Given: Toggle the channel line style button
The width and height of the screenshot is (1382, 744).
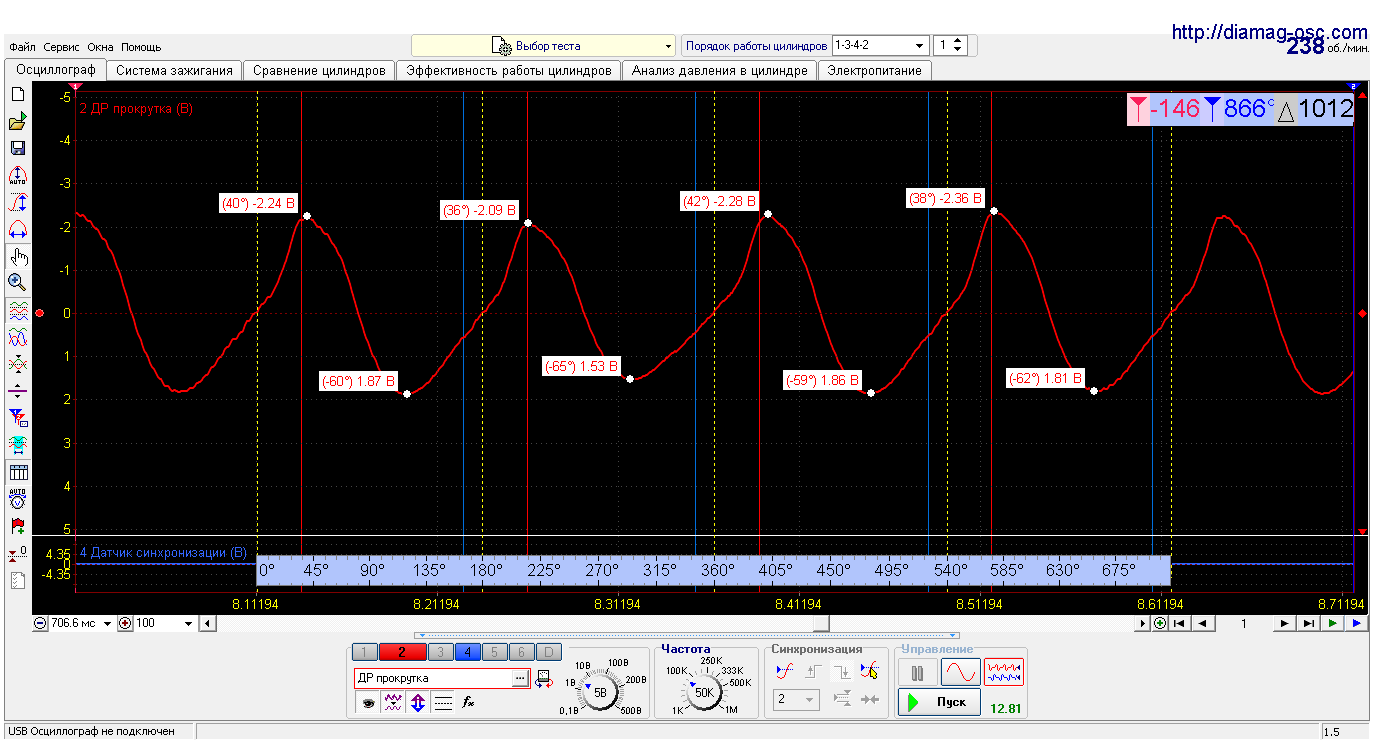Looking at the screenshot, I should click(443, 703).
